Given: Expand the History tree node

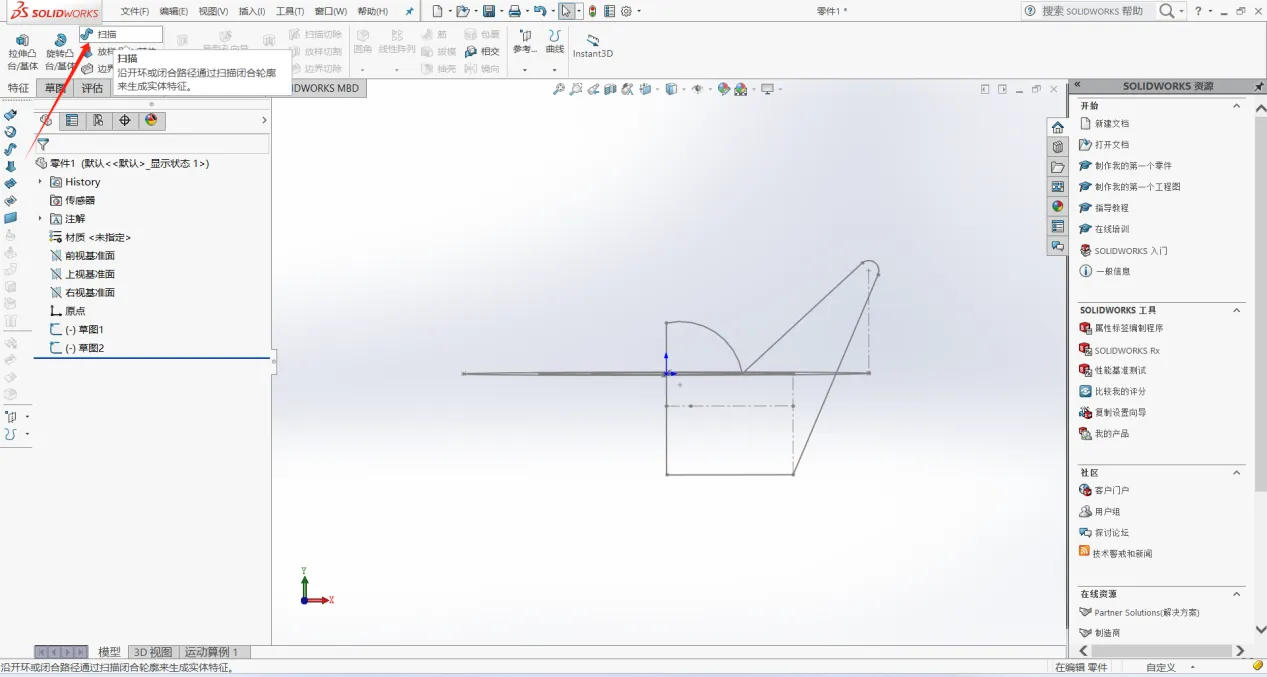Looking at the screenshot, I should pos(40,182).
